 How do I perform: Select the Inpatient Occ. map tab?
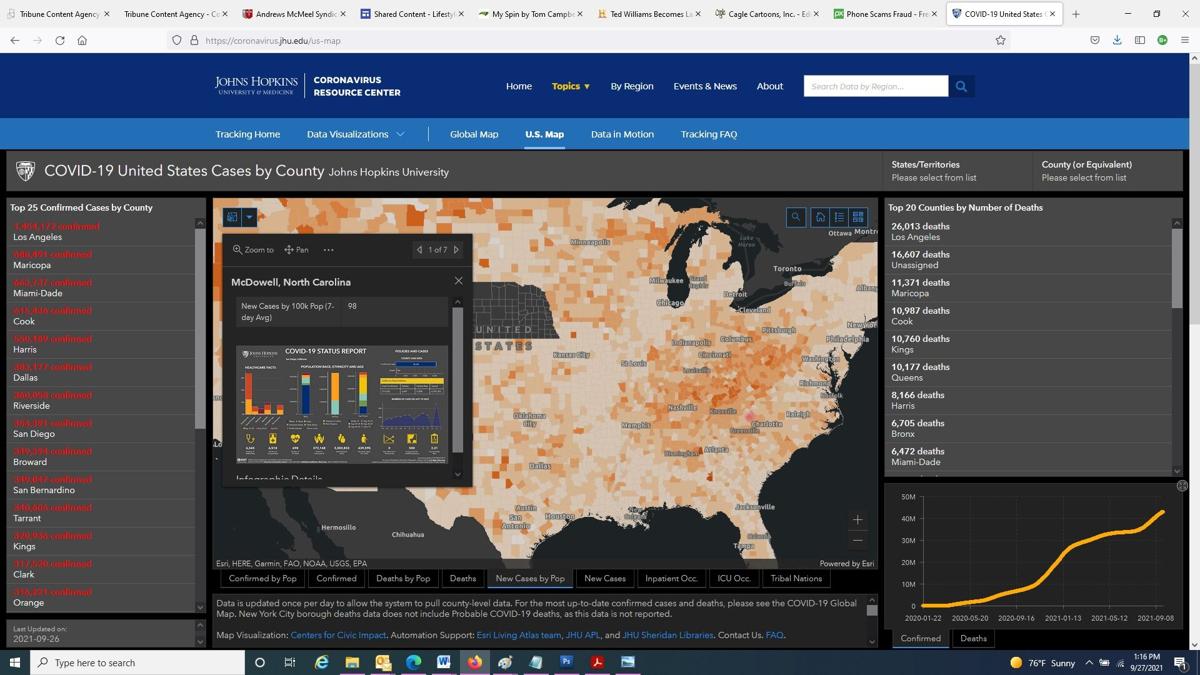click(x=671, y=578)
